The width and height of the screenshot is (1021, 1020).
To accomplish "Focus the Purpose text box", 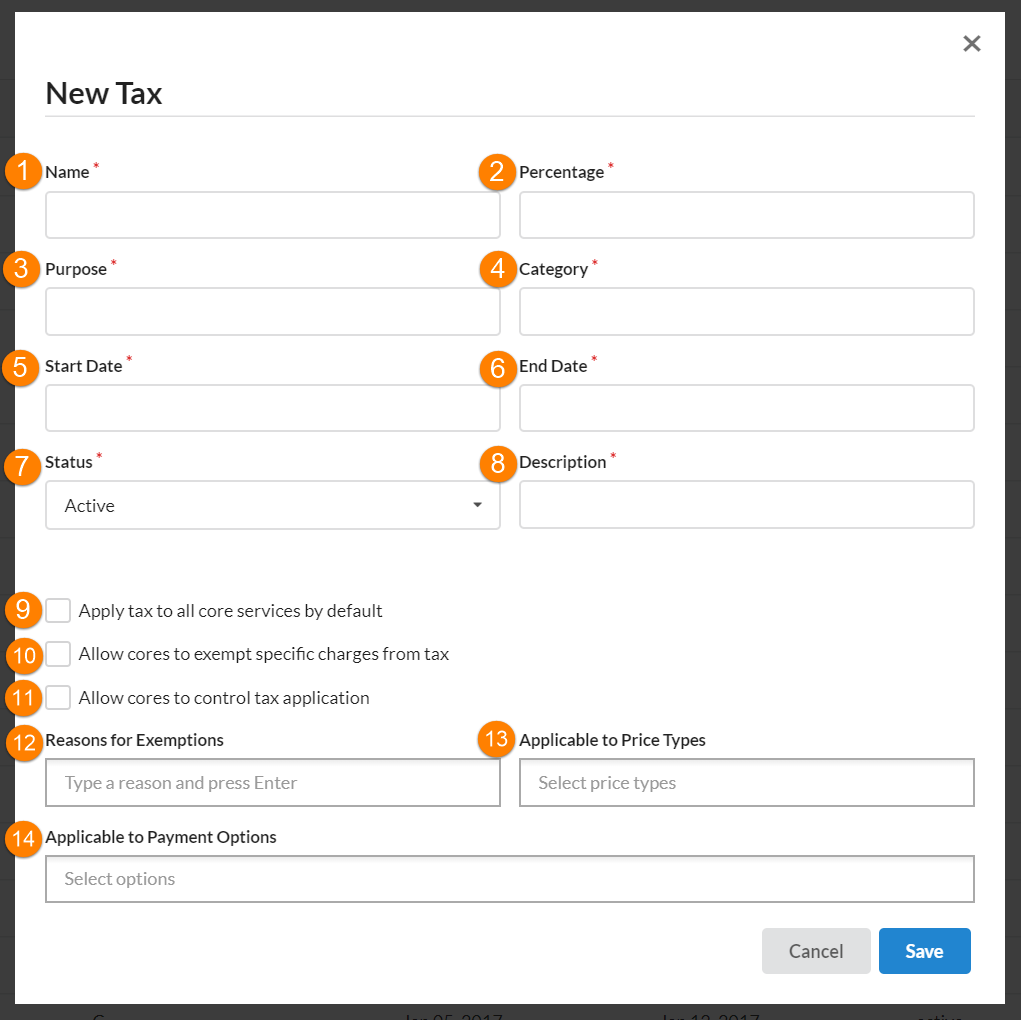I will pyautogui.click(x=272, y=312).
